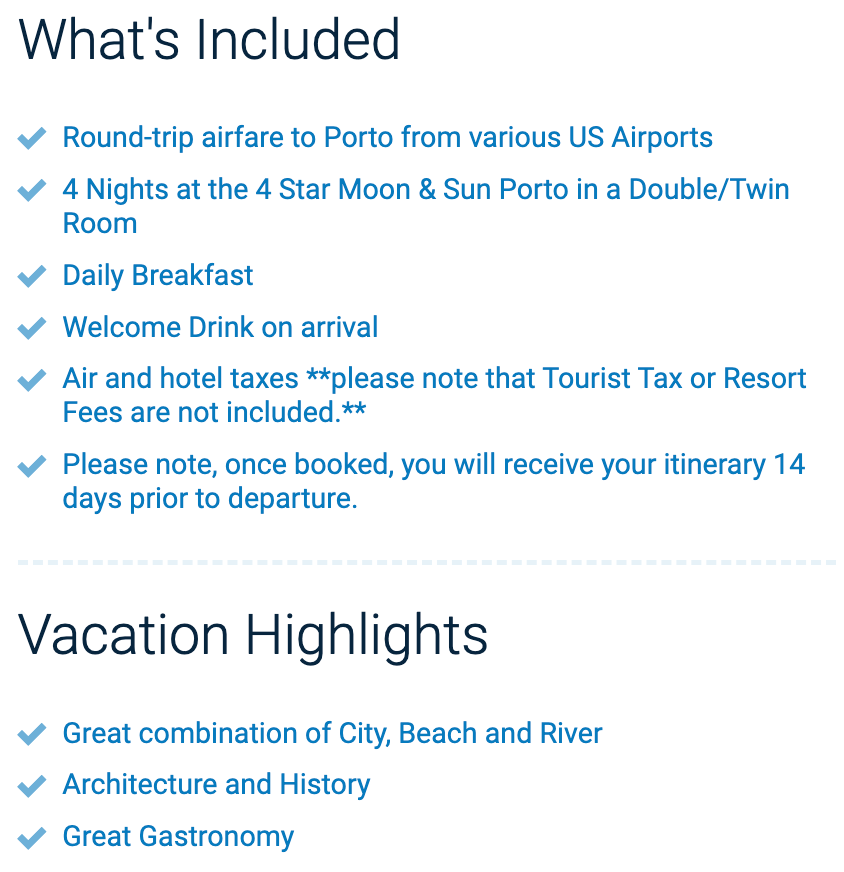Click itinerary 14 days prior notice
The image size is (844, 872).
pyautogui.click(x=434, y=481)
